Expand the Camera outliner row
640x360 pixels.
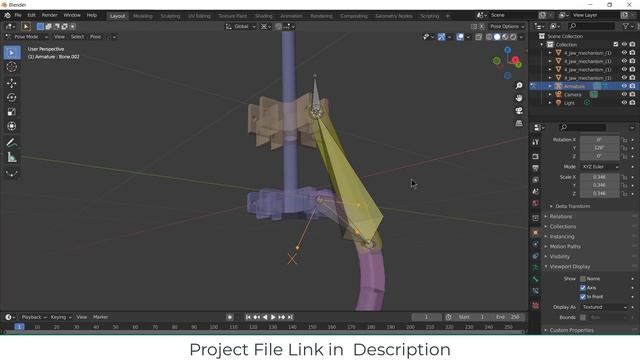click(x=550, y=94)
